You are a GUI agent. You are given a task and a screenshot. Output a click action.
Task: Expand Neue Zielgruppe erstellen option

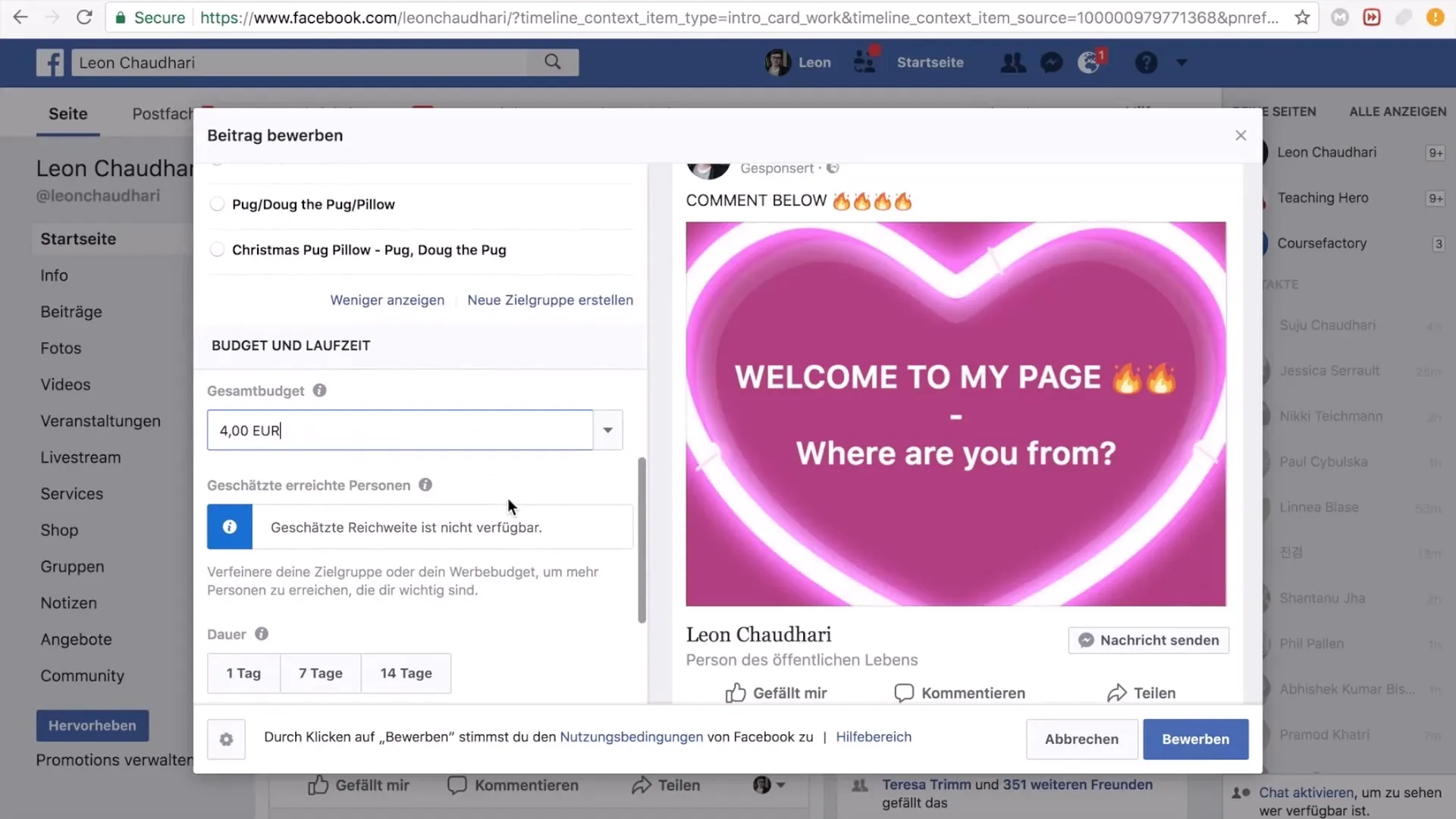[550, 299]
